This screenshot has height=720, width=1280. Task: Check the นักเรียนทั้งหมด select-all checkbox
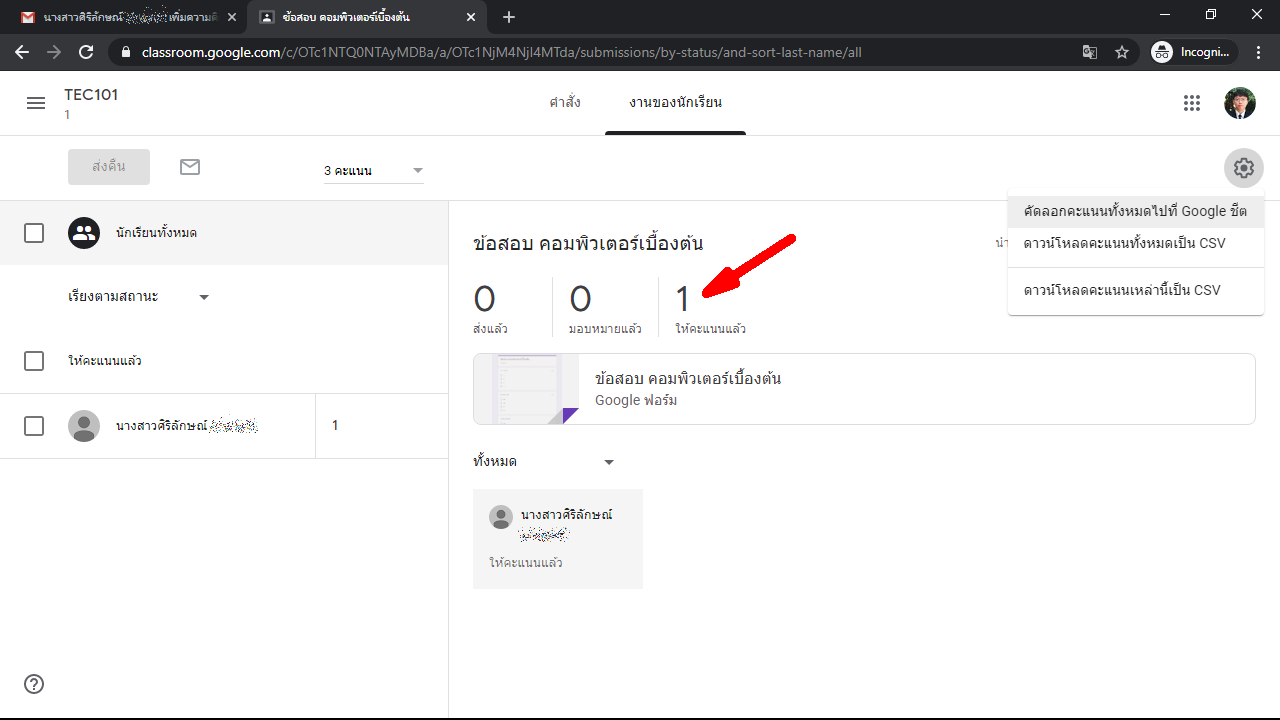(34, 233)
